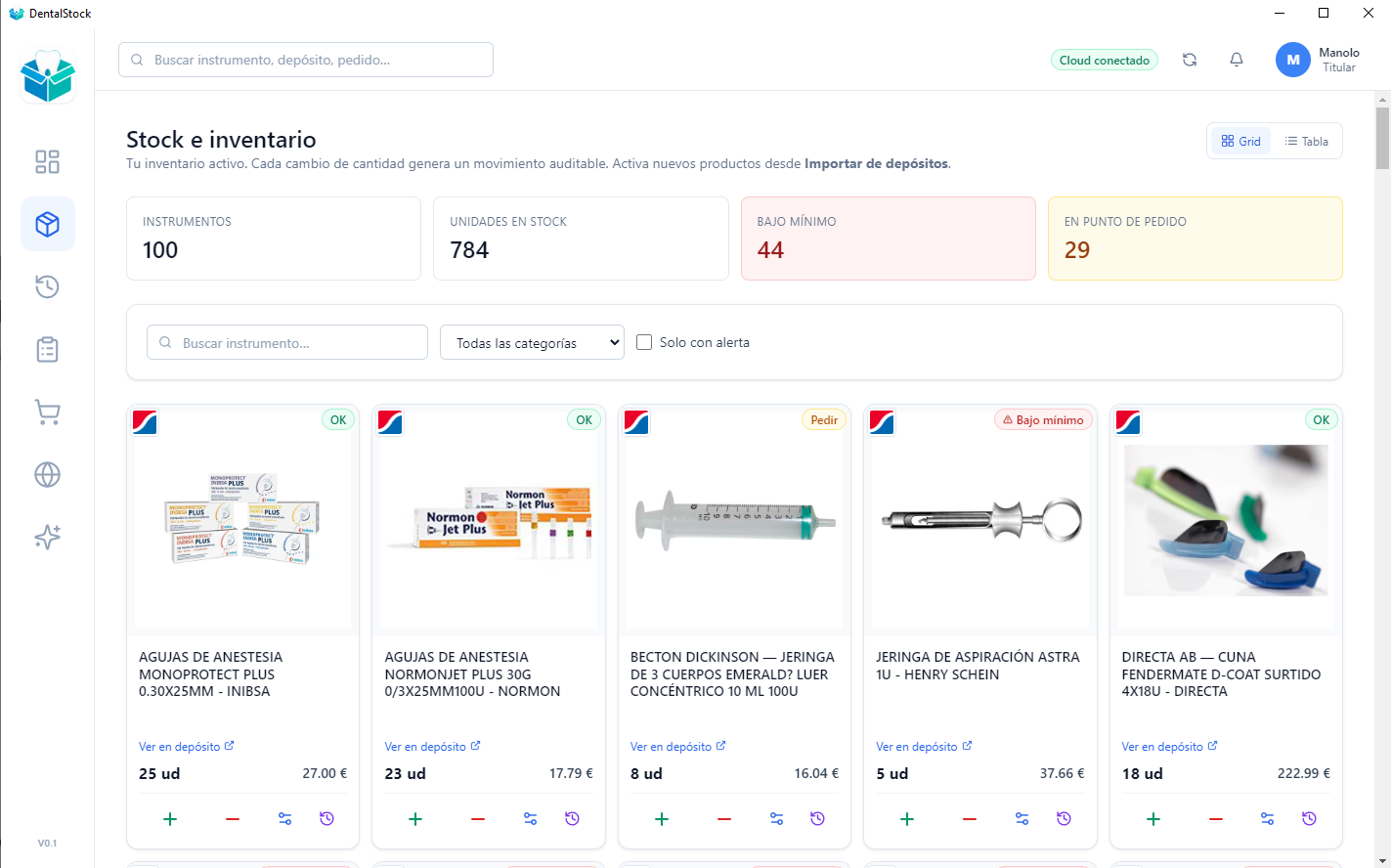Open the stock box icon in sidebar
This screenshot has width=1391, height=868.
[x=47, y=224]
